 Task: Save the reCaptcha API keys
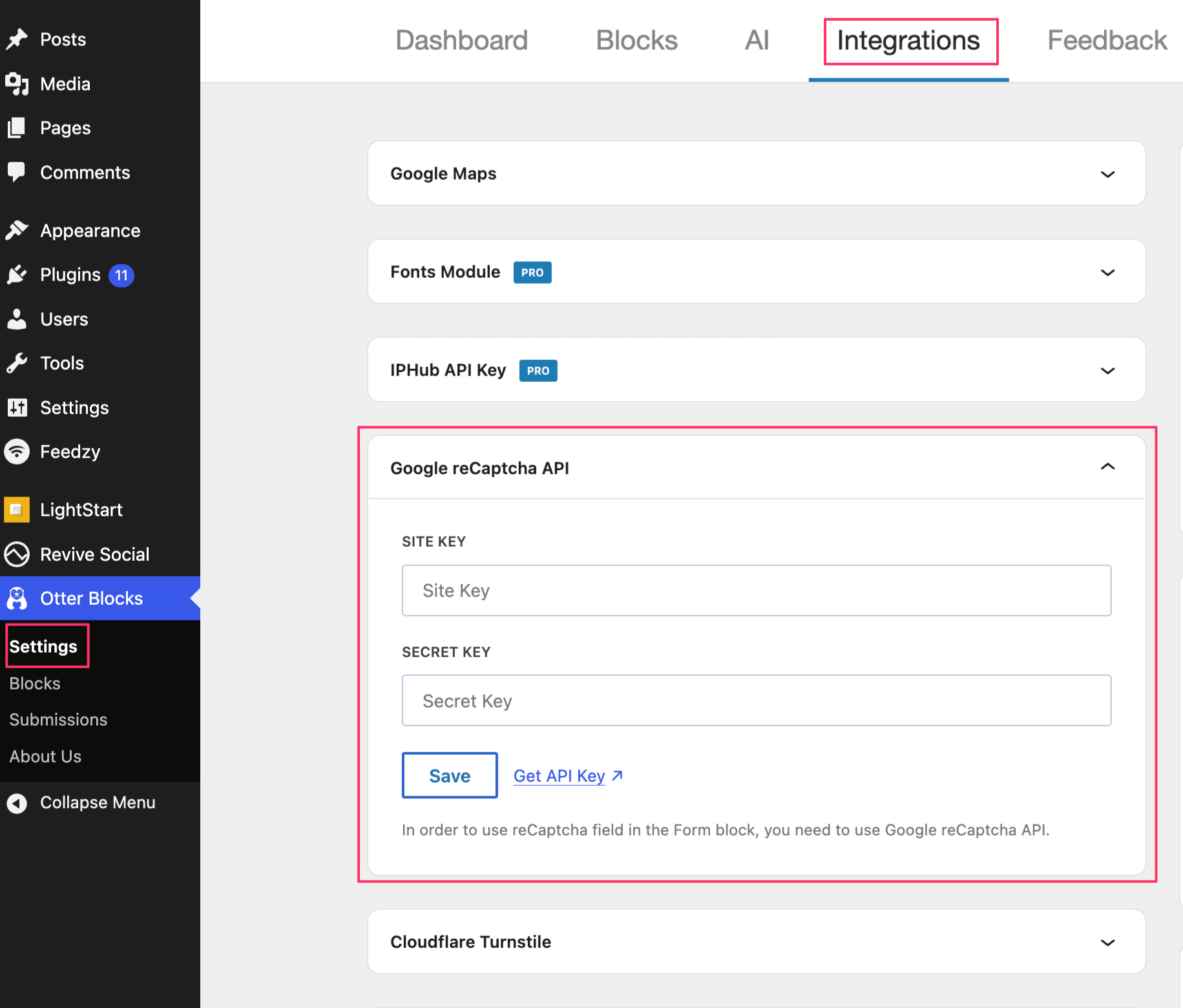click(x=450, y=775)
